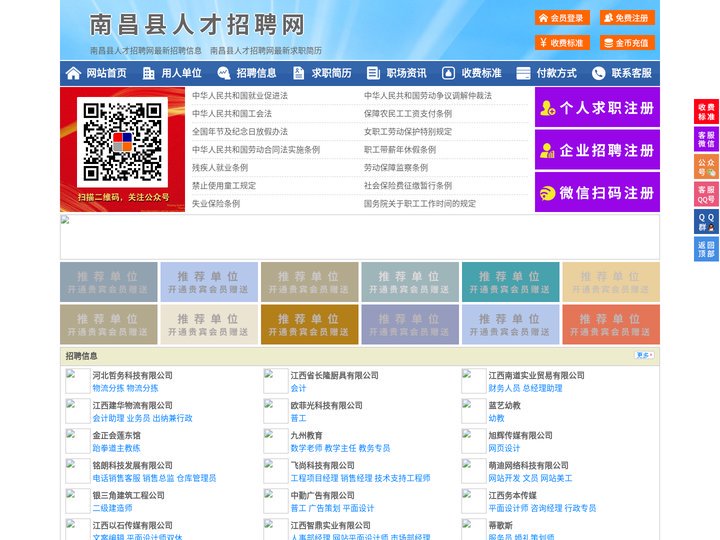The height and width of the screenshot is (540, 720).
Task: Click the building icon beside 用人单位
Action: coord(148,73)
